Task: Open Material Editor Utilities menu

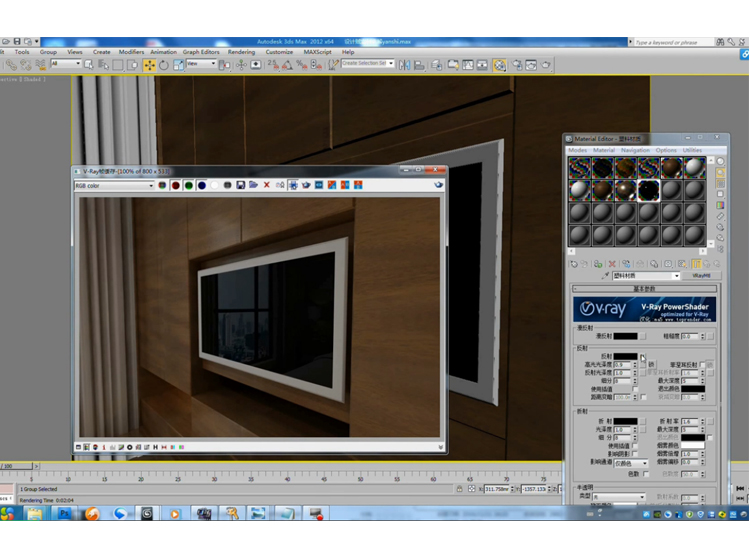Action: [692, 150]
